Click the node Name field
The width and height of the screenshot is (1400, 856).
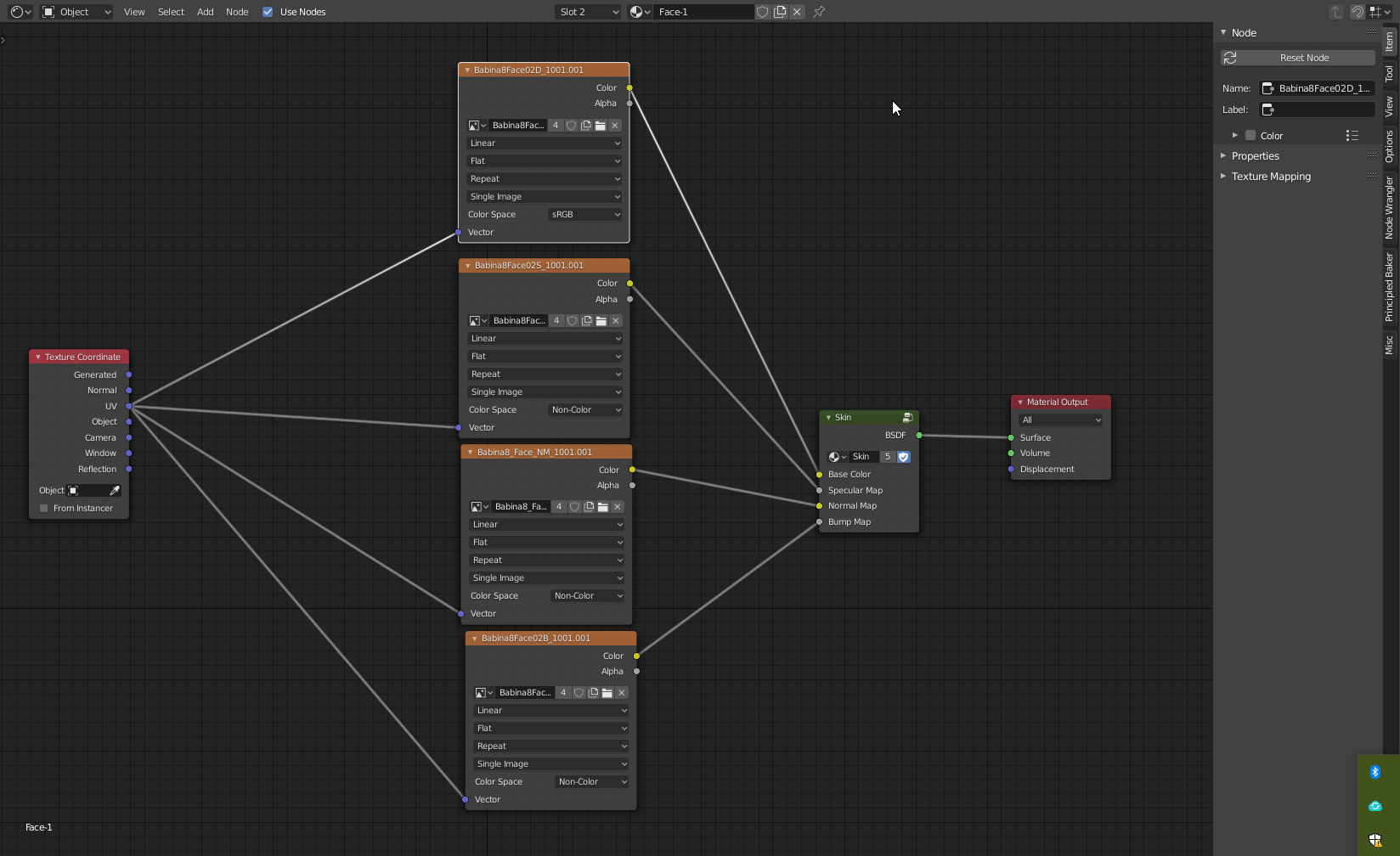(x=1317, y=88)
